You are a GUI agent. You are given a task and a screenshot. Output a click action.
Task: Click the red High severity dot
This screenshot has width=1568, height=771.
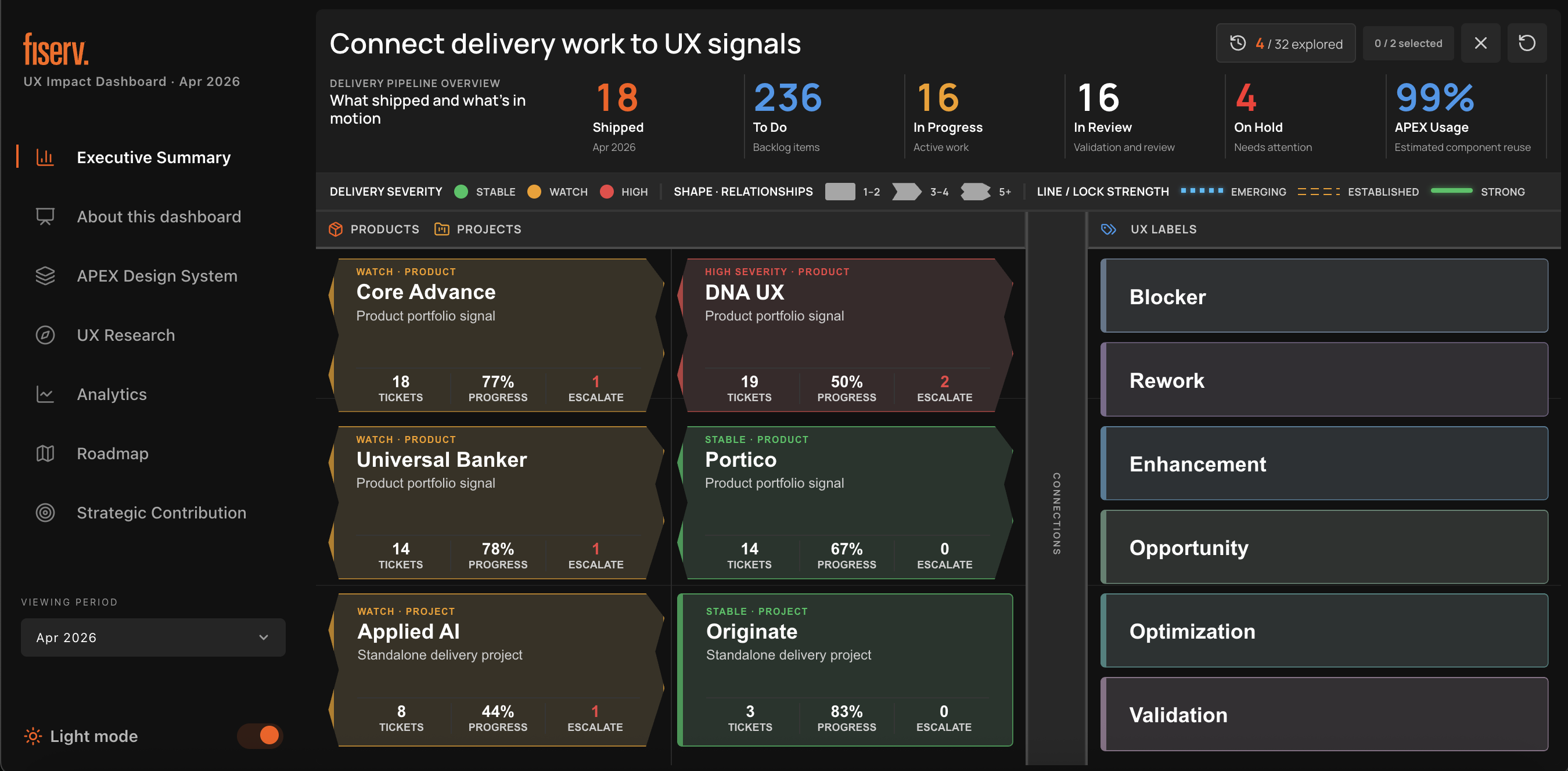[x=606, y=192]
